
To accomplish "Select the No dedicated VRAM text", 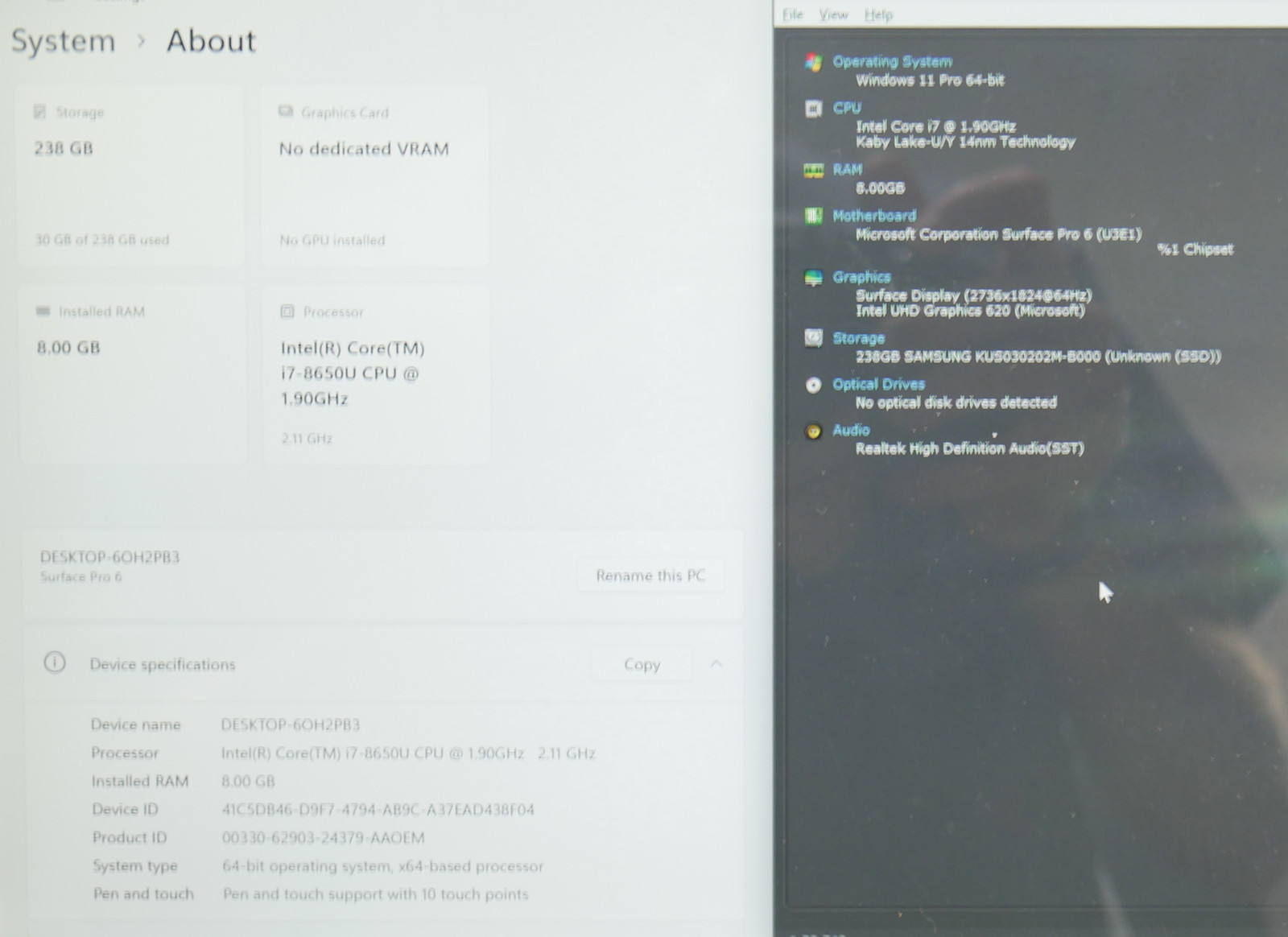I will pos(364,149).
